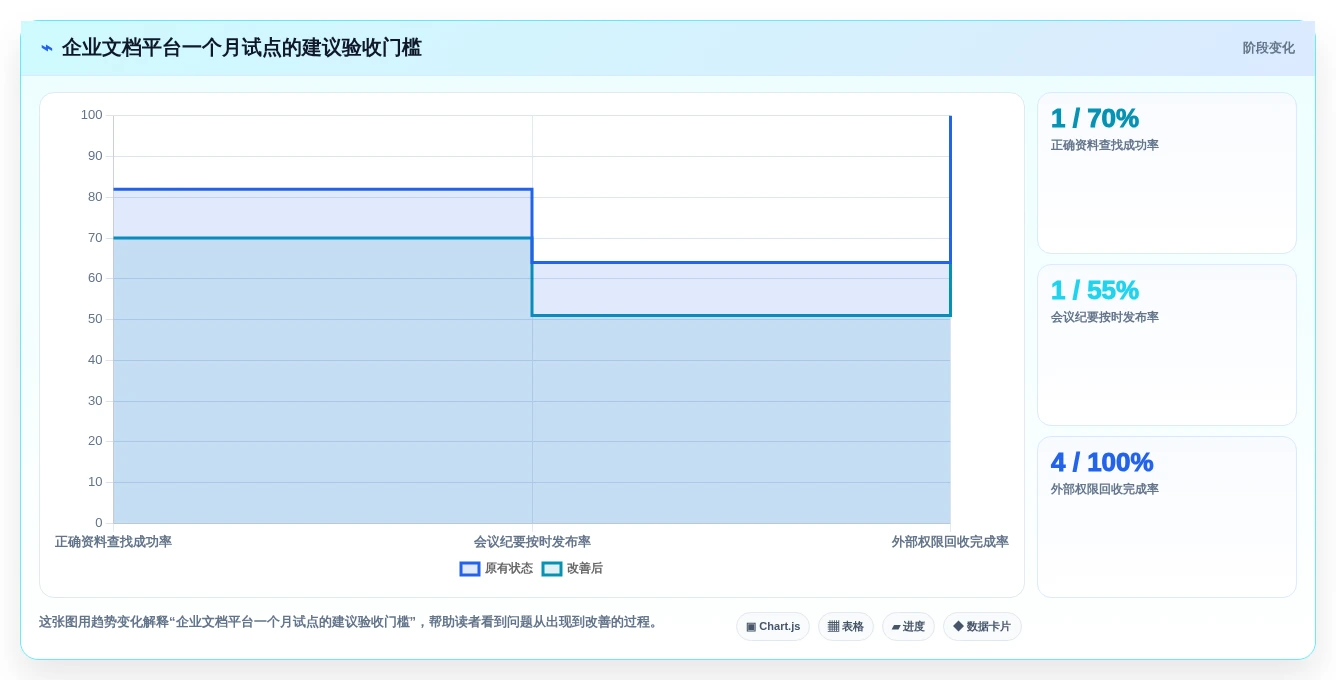Image resolution: width=1336 pixels, height=680 pixels.
Task: Click the 原有状态 legend color box
Action: pos(470,568)
